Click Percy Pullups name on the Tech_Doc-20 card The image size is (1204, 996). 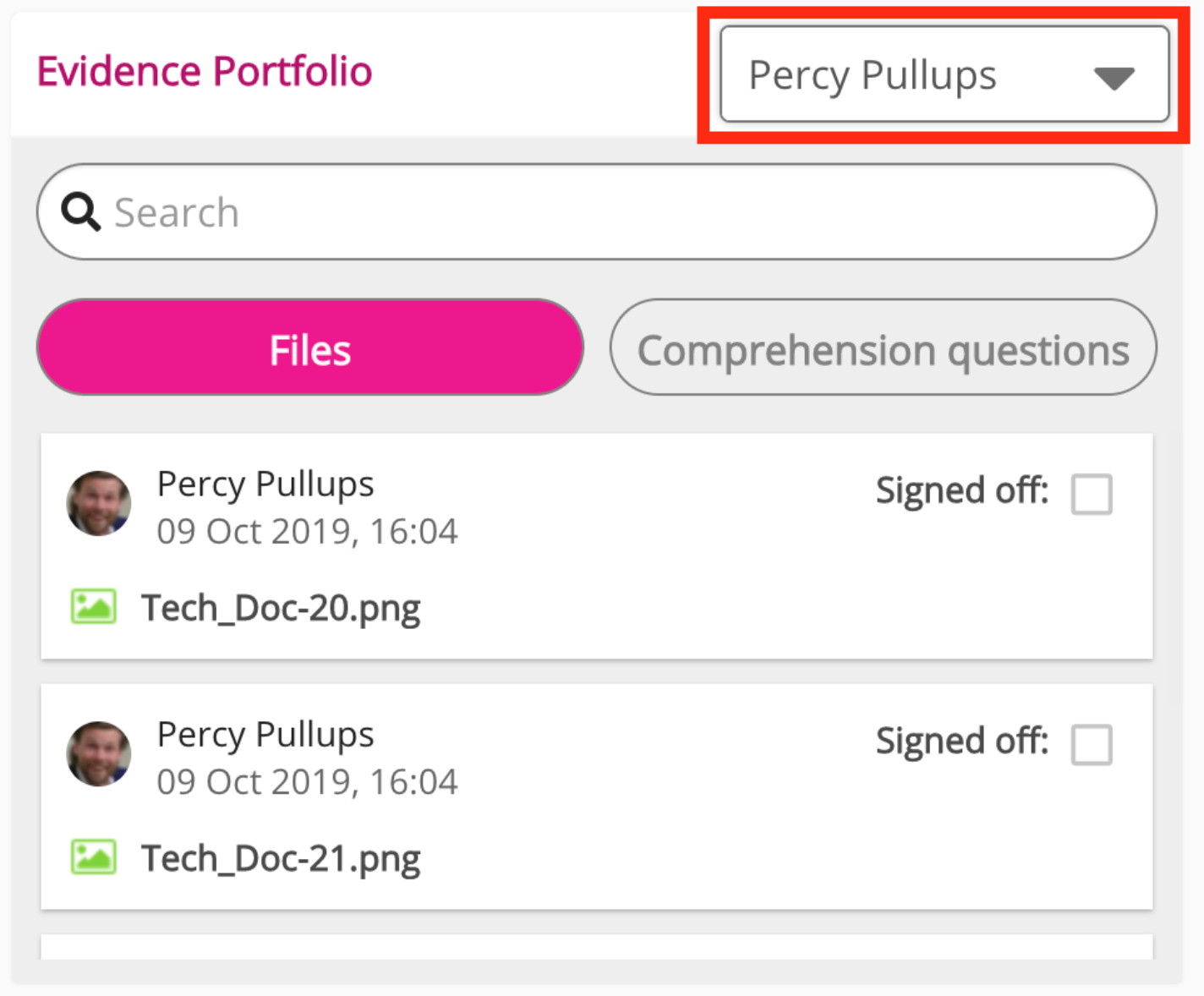(265, 484)
